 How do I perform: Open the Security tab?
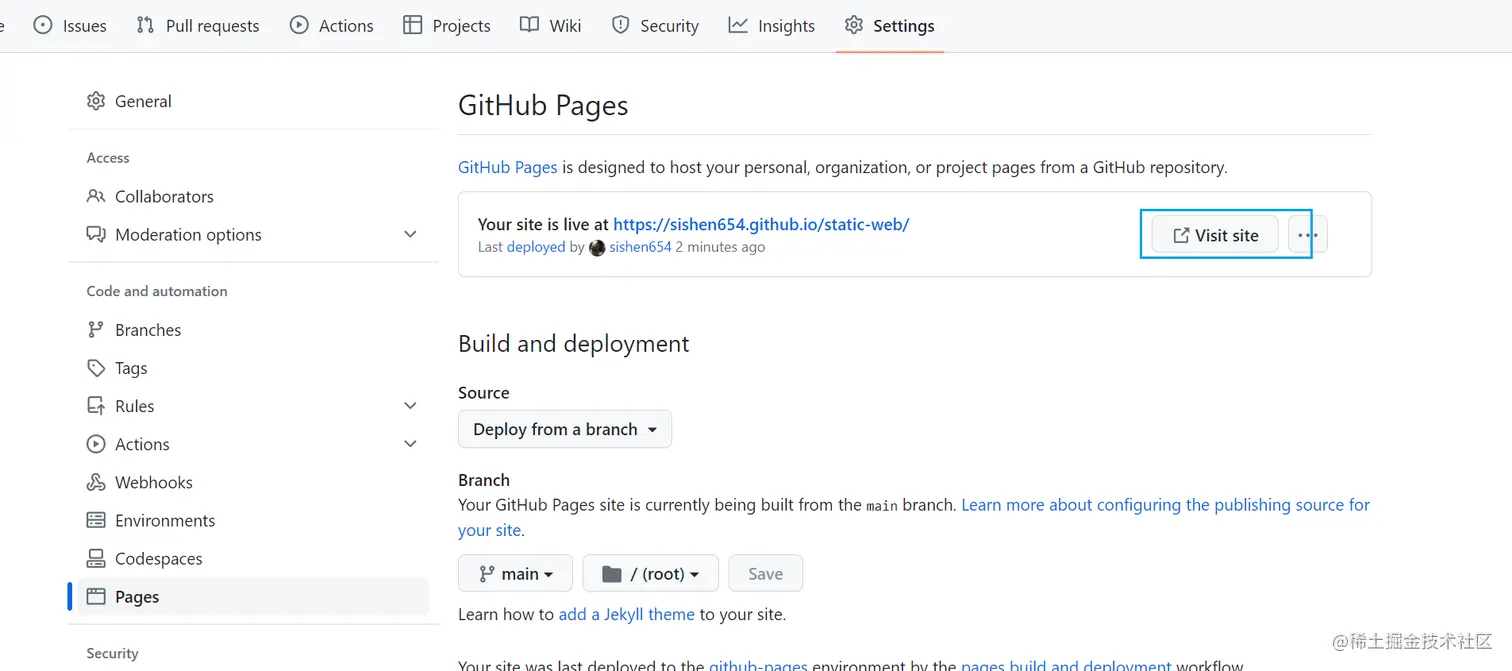(655, 26)
